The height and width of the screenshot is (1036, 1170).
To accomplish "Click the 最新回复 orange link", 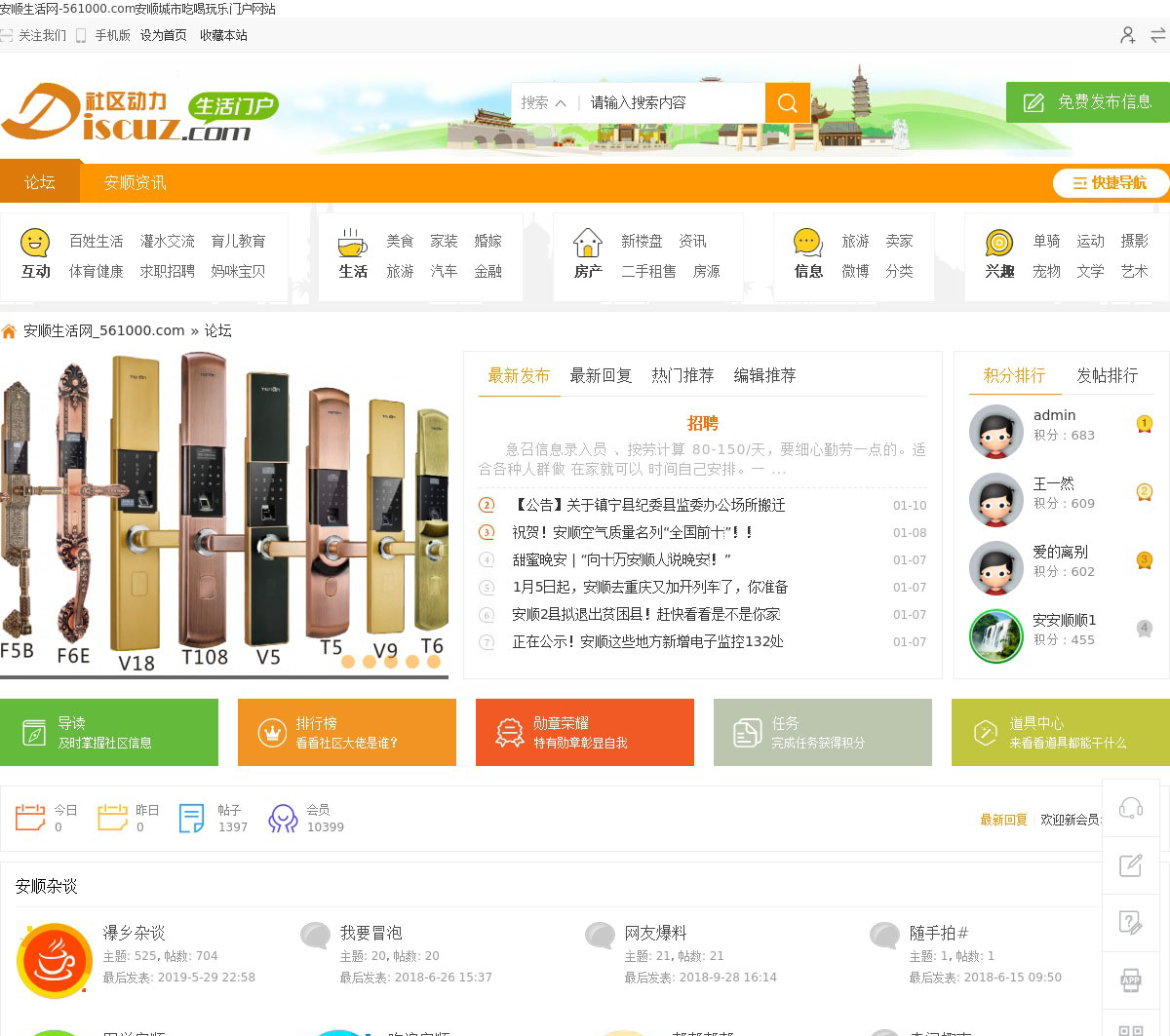I will [1003, 820].
